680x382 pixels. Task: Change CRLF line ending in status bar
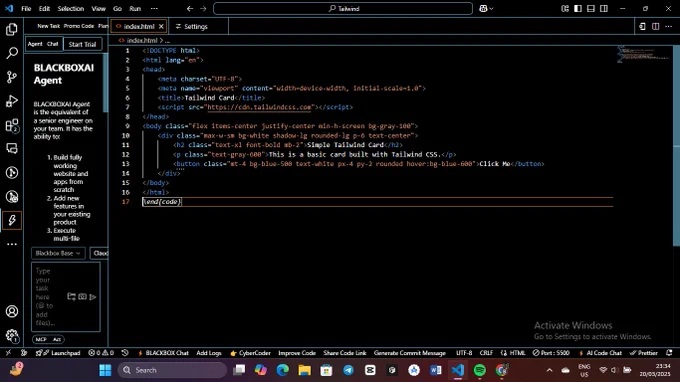(486, 353)
